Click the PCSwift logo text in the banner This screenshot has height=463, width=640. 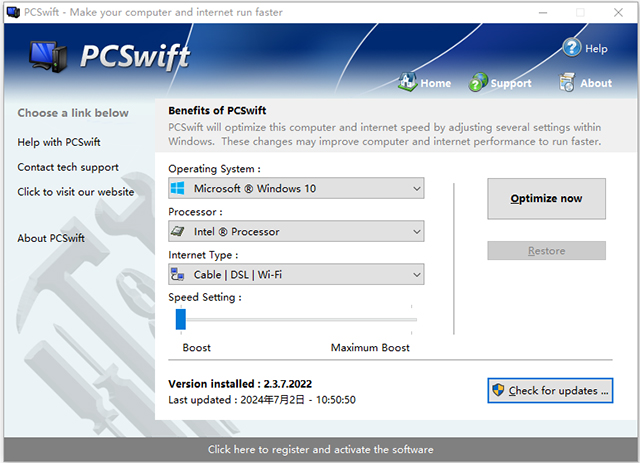(x=135, y=56)
